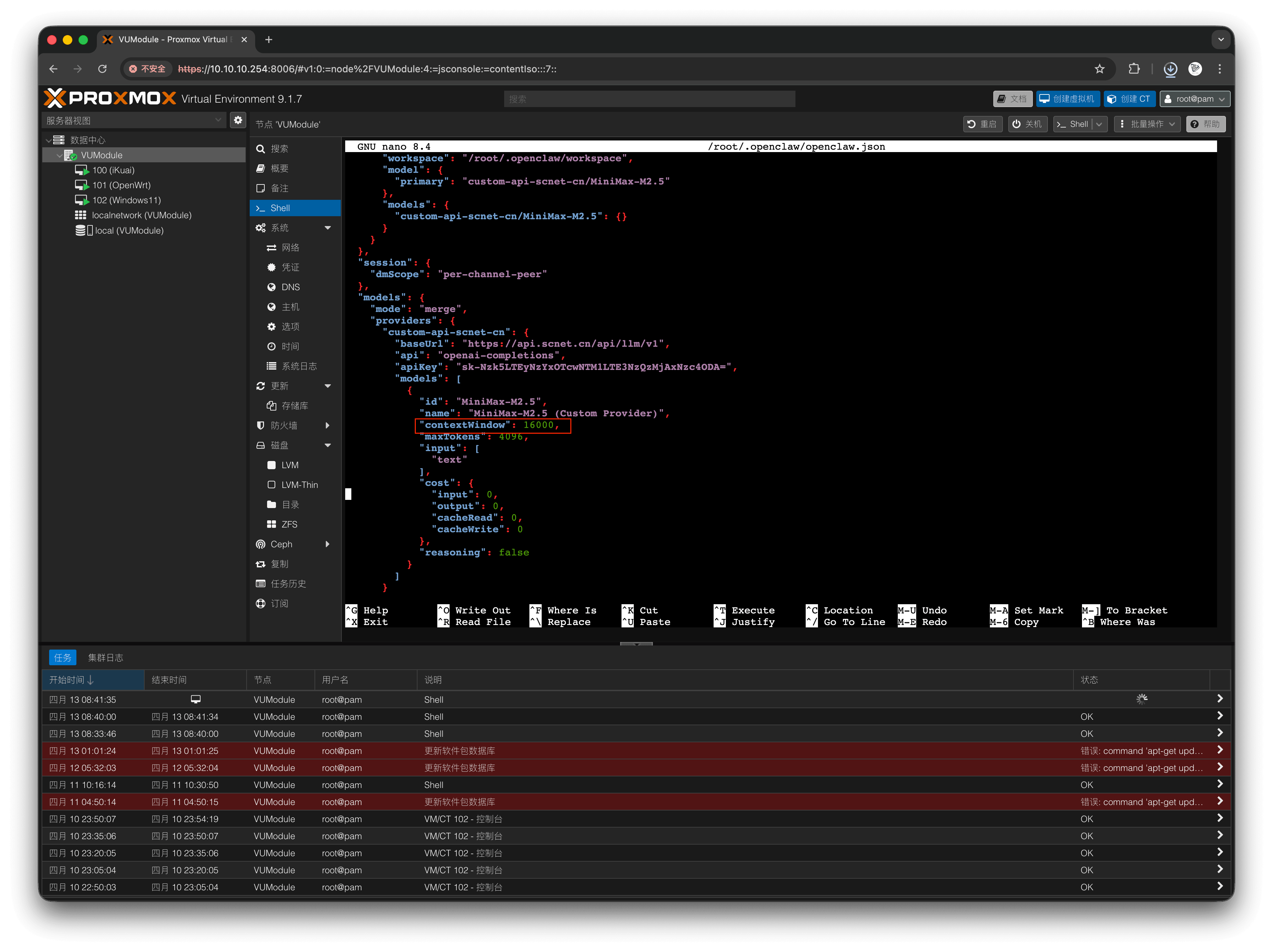
Task: Click the 帮助 help button
Action: pos(1206,124)
